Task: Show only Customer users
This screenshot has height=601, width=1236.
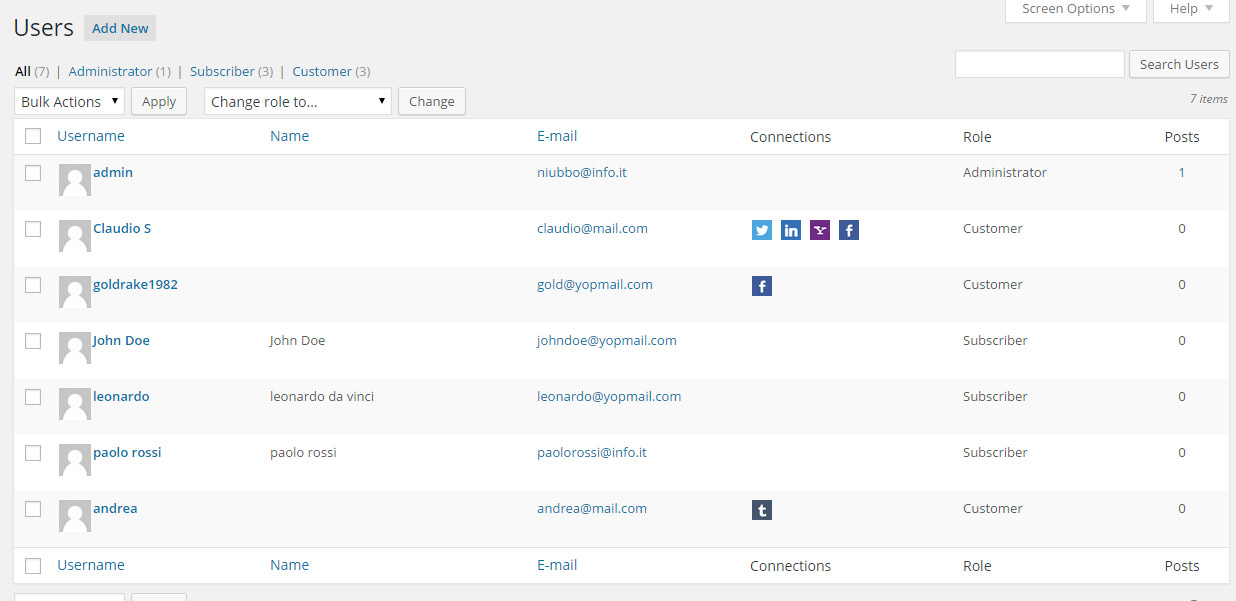Action: click(322, 72)
